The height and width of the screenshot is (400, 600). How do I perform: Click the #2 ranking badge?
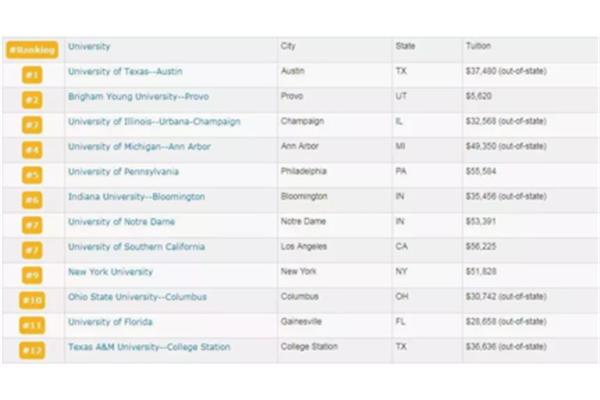point(32,100)
